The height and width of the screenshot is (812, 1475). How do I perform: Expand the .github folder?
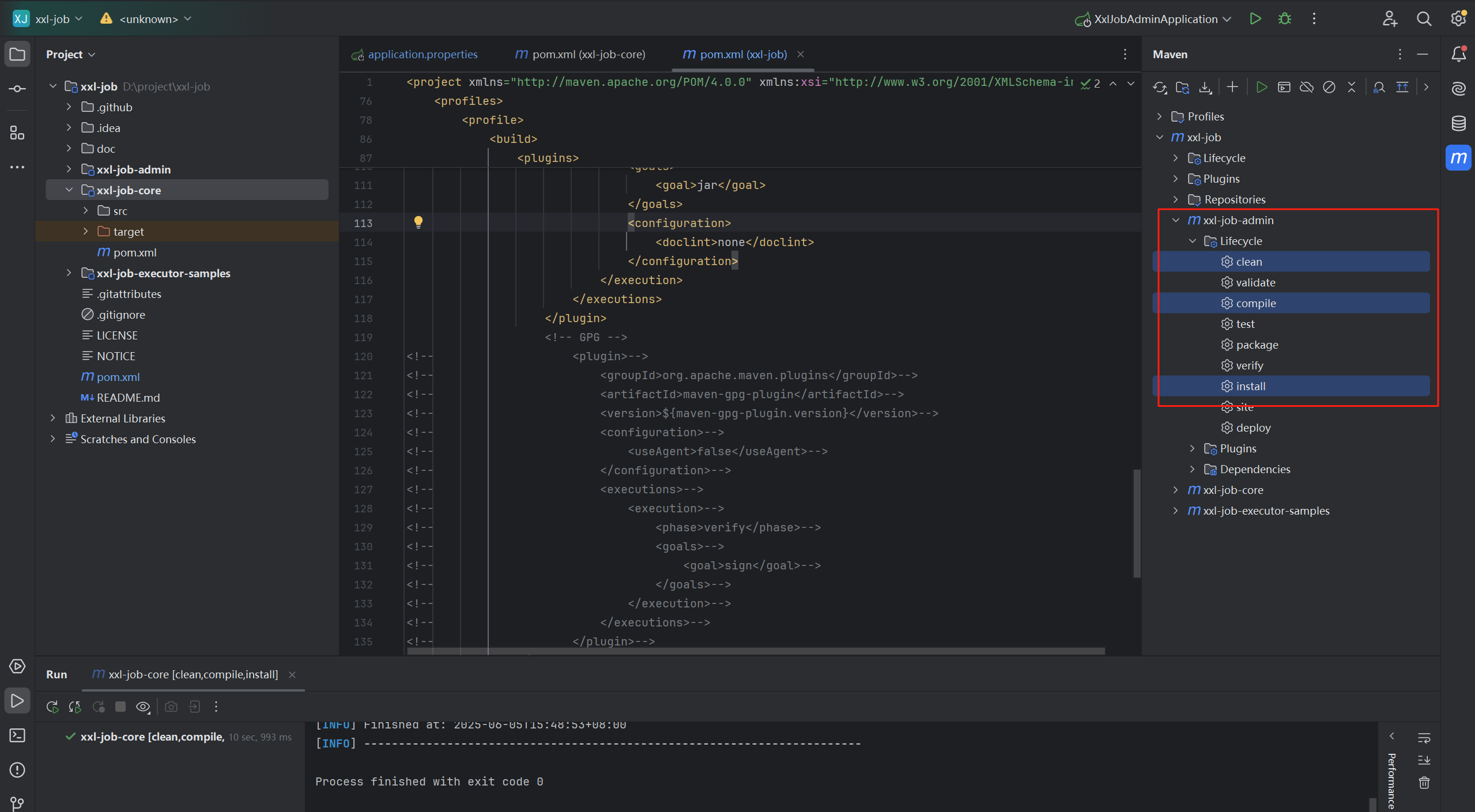tap(69, 107)
